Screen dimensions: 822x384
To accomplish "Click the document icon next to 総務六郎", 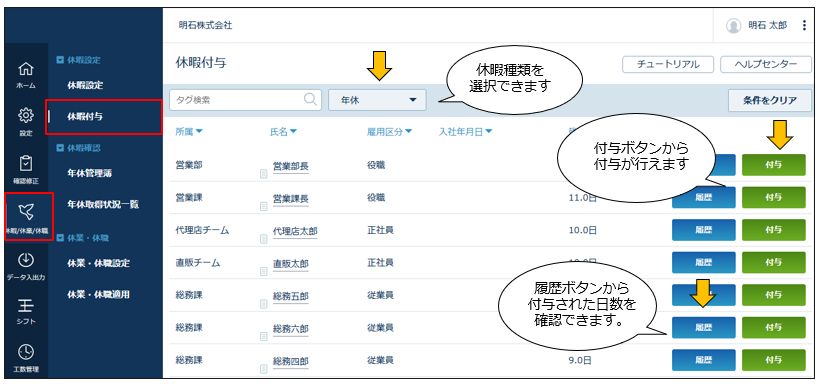I will [x=264, y=337].
